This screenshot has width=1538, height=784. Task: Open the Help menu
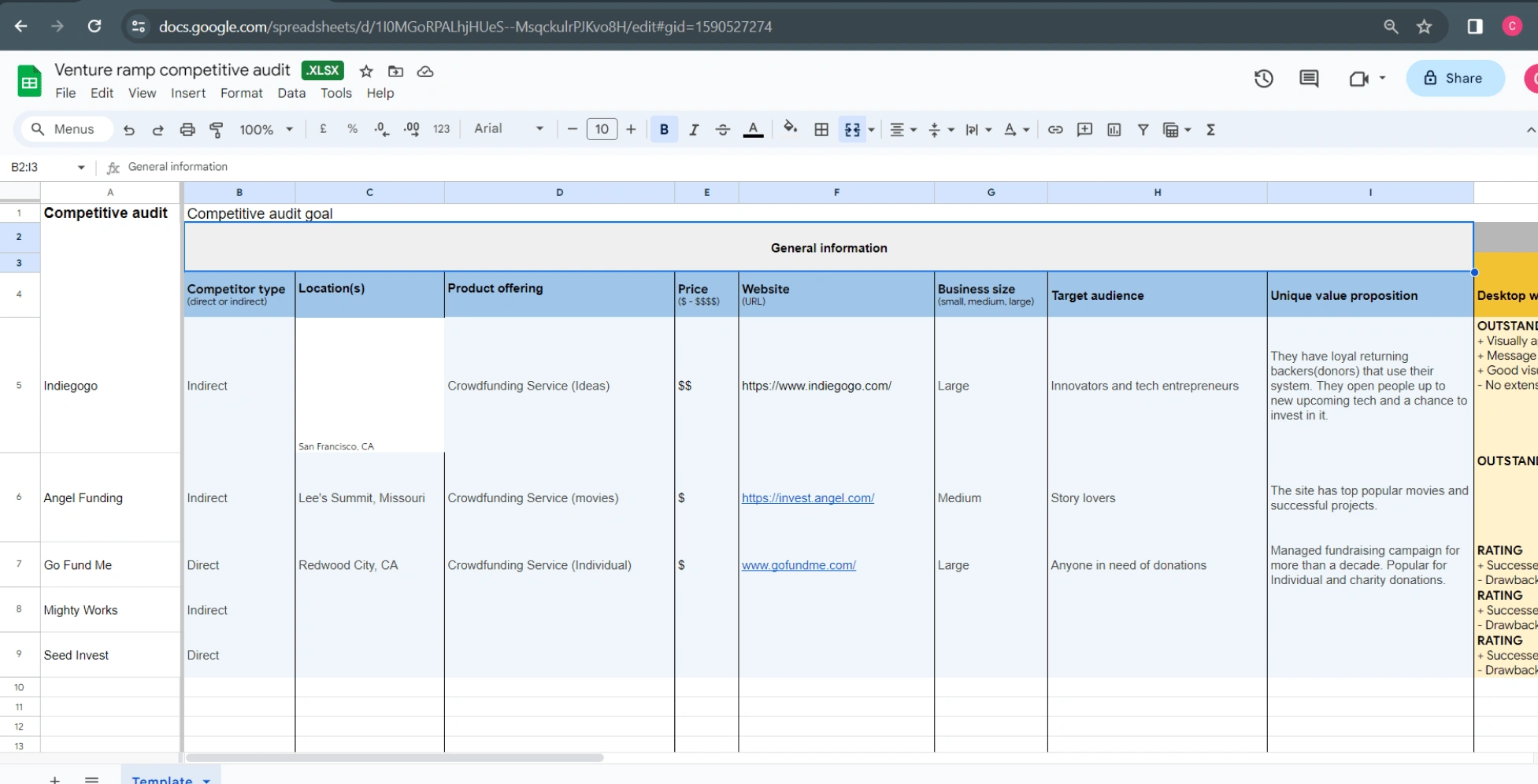click(380, 93)
